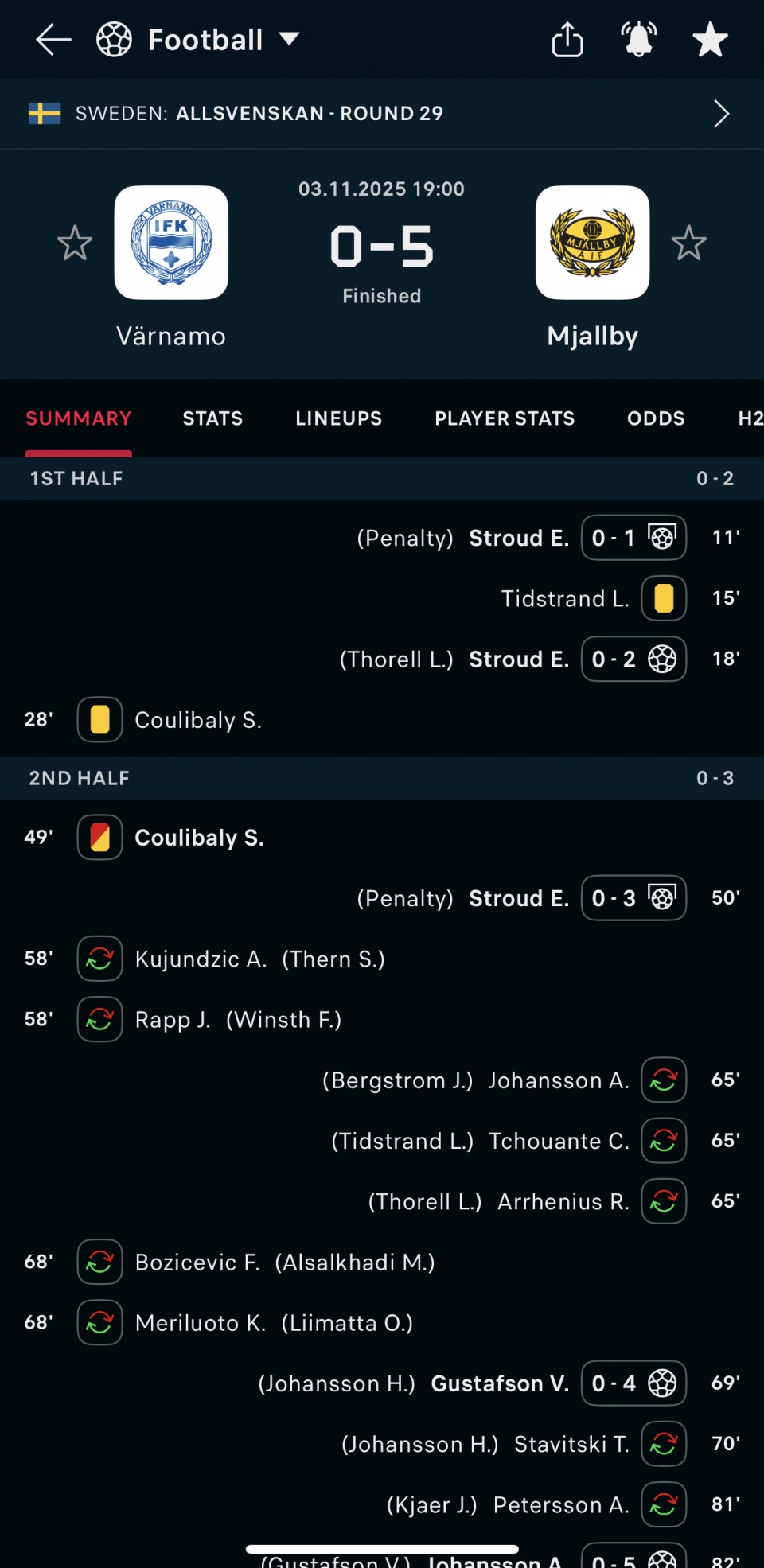Switch to the Stats tab
The height and width of the screenshot is (1568, 764).
[212, 418]
